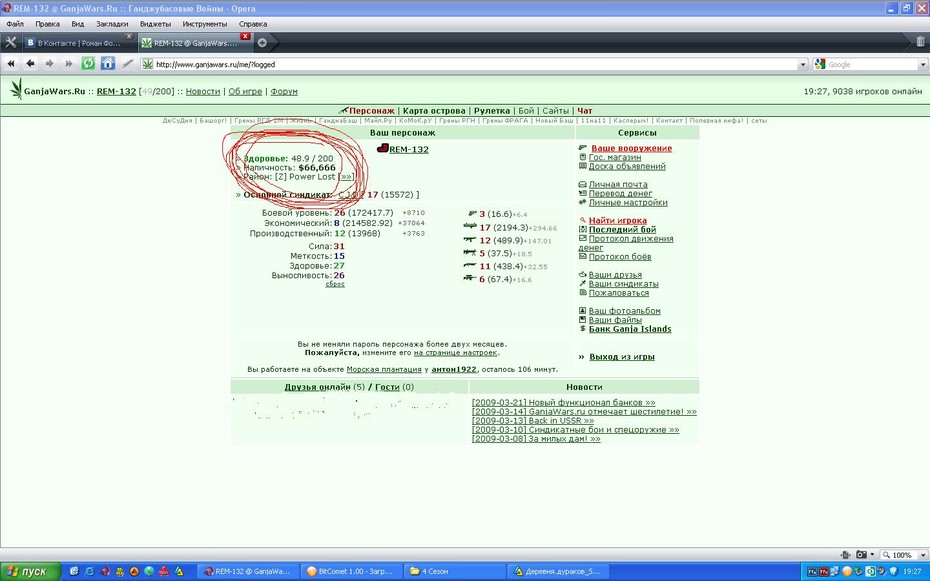Open 'Гос. магазин' link
Image resolution: width=930 pixels, height=581 pixels.
pyautogui.click(x=615, y=157)
